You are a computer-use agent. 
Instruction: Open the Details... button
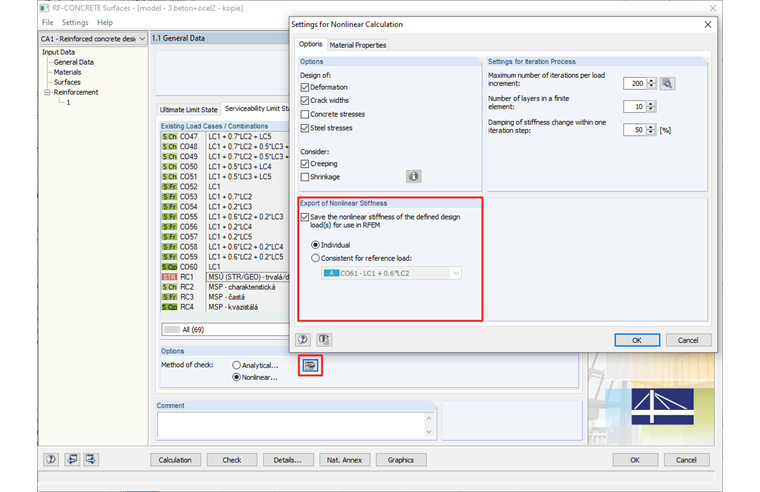tap(287, 460)
